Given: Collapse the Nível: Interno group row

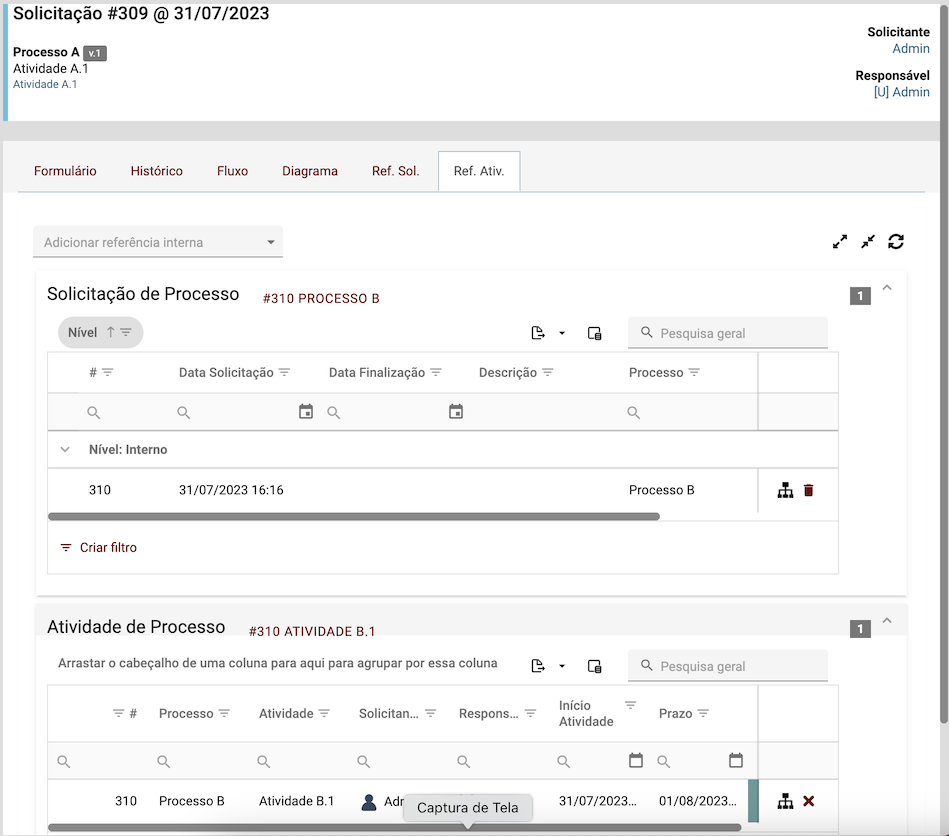Looking at the screenshot, I should point(66,450).
